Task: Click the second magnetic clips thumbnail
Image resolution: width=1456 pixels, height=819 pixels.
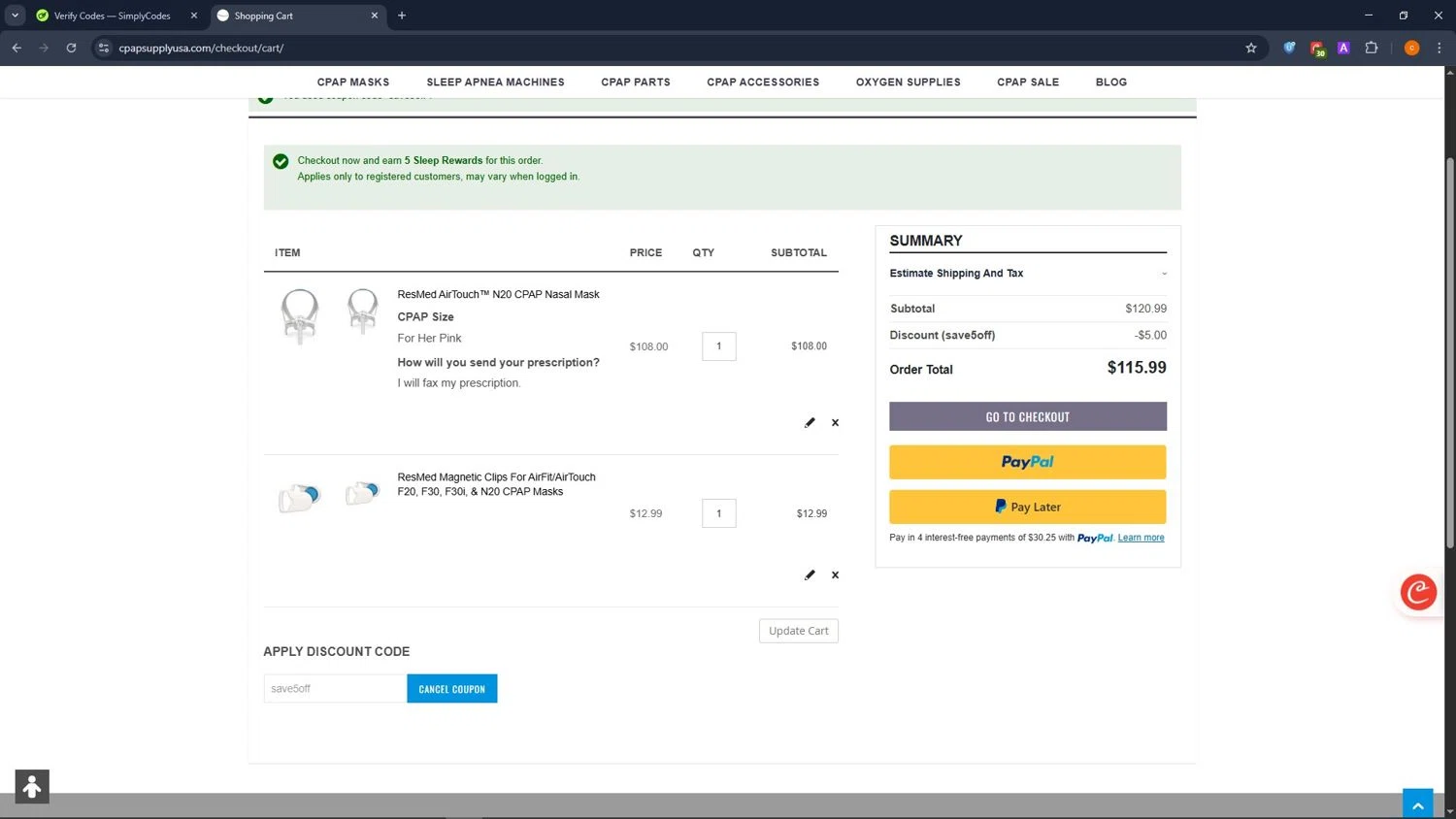Action: point(362,493)
